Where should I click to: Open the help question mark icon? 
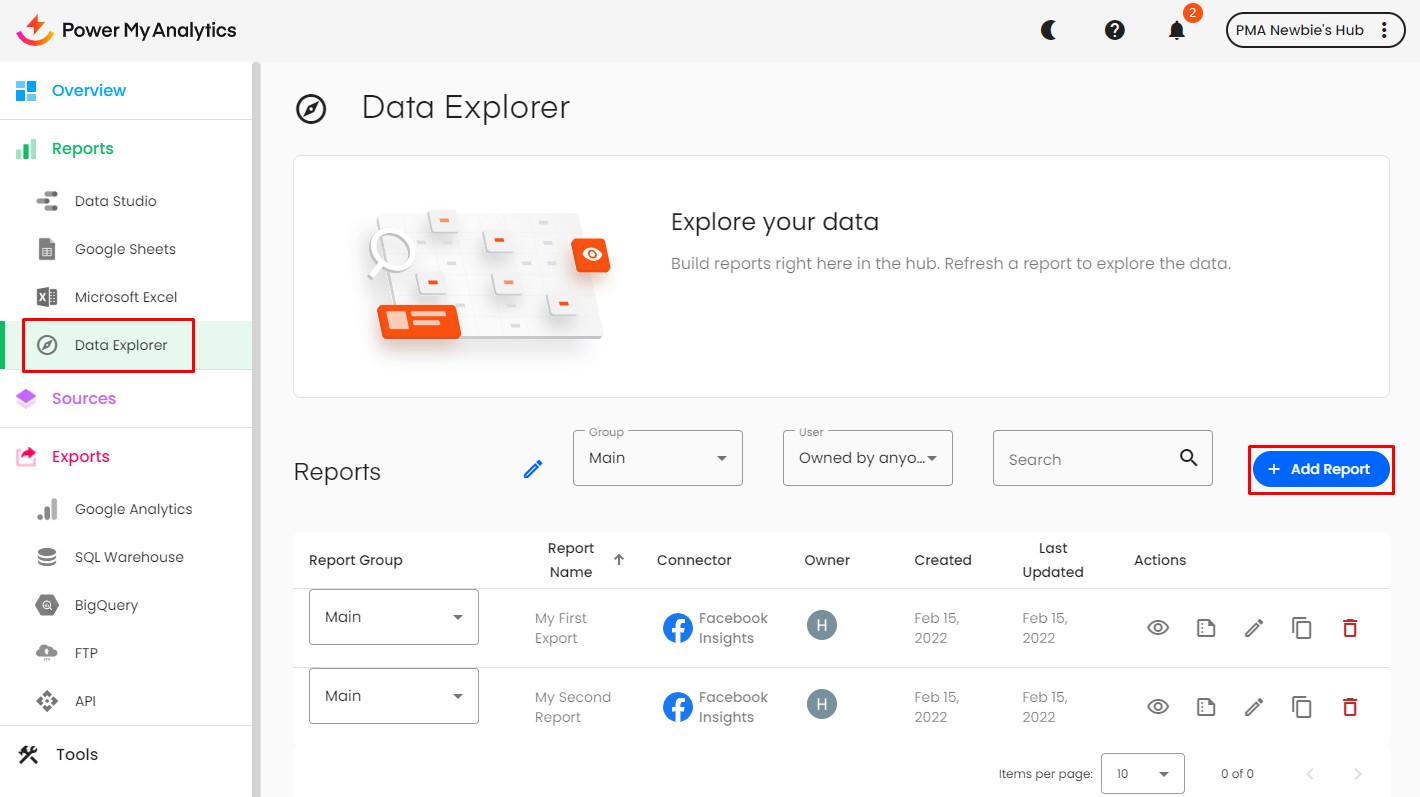[x=1114, y=30]
